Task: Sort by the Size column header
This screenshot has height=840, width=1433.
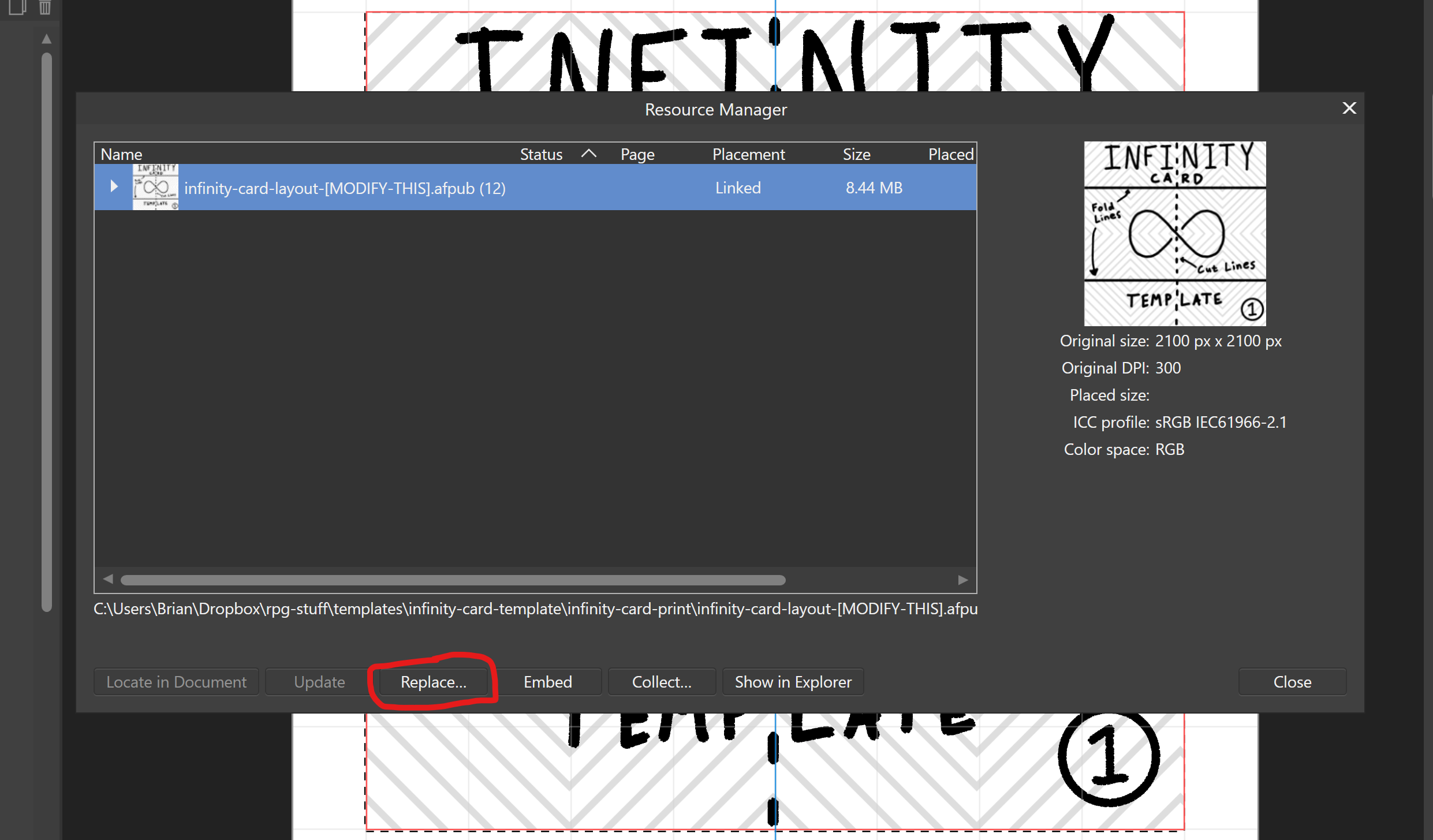Action: 856,154
